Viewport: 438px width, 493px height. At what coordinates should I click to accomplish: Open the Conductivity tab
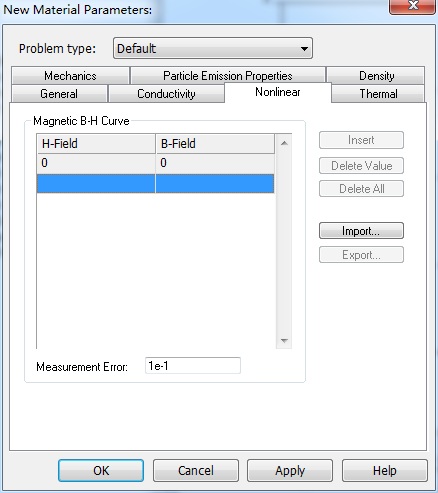(x=166, y=94)
